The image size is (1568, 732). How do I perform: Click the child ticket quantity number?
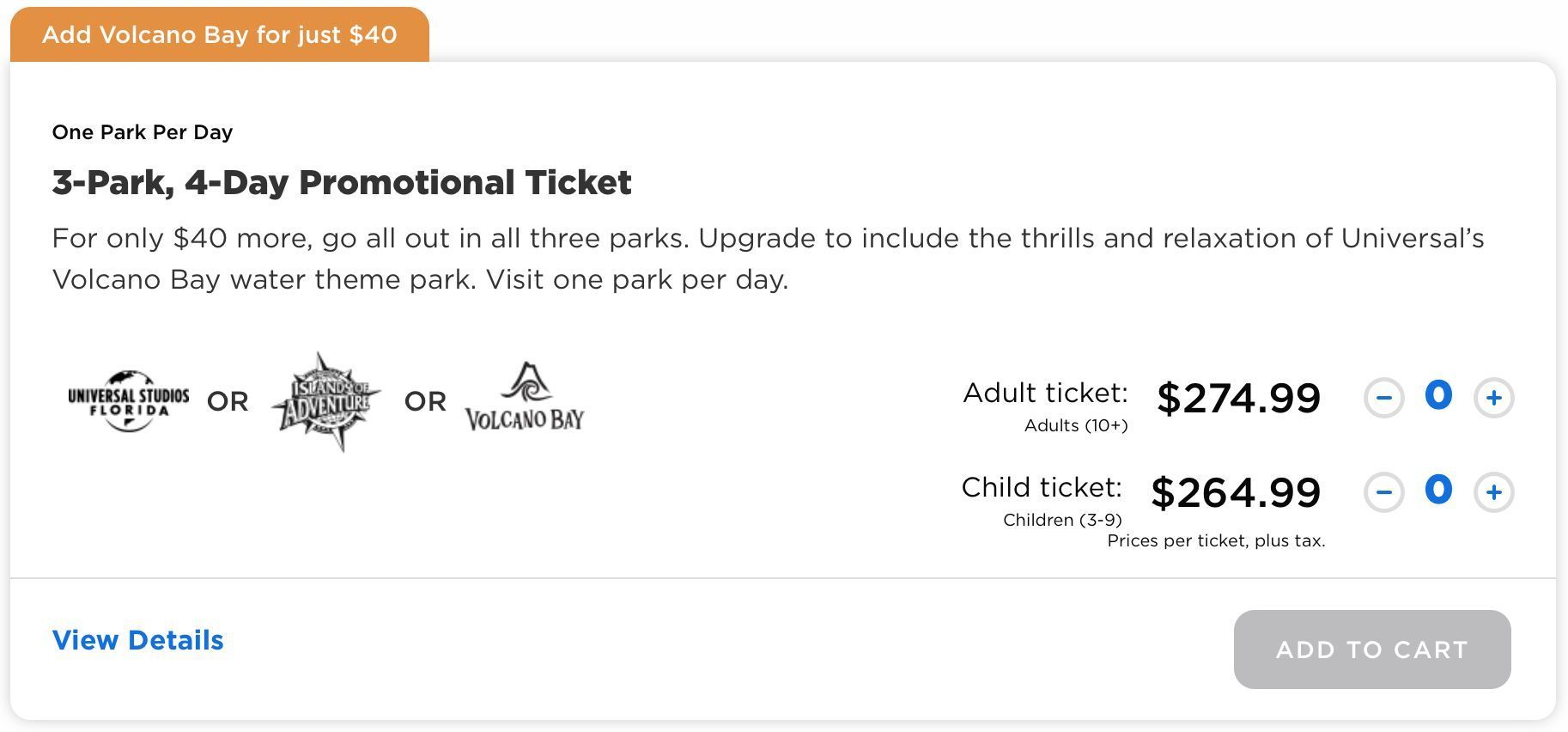tap(1438, 491)
